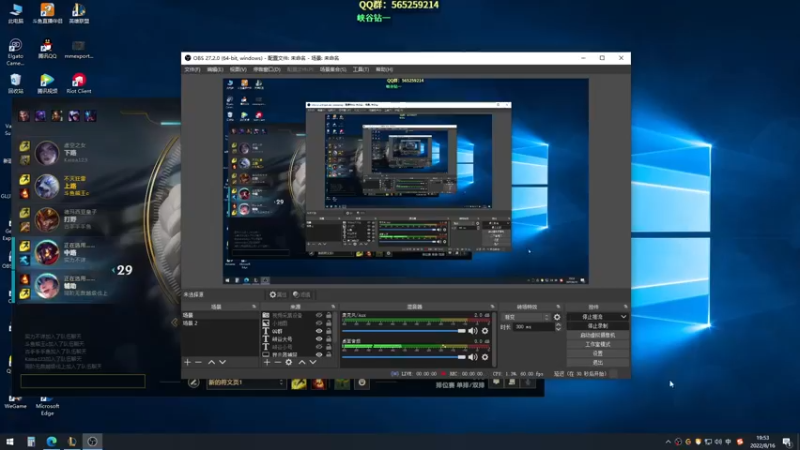The height and width of the screenshot is (450, 800).
Task: Click the 滤镜 filters button
Action: [x=302, y=294]
